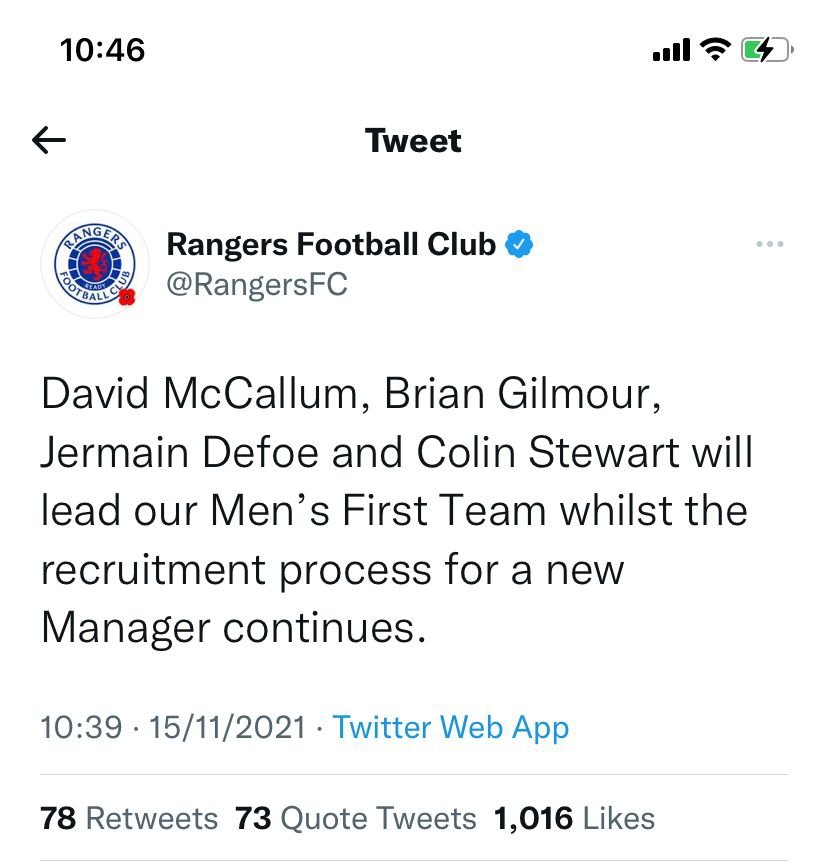Tap the back arrow icon
The image size is (828, 866).
(x=49, y=140)
